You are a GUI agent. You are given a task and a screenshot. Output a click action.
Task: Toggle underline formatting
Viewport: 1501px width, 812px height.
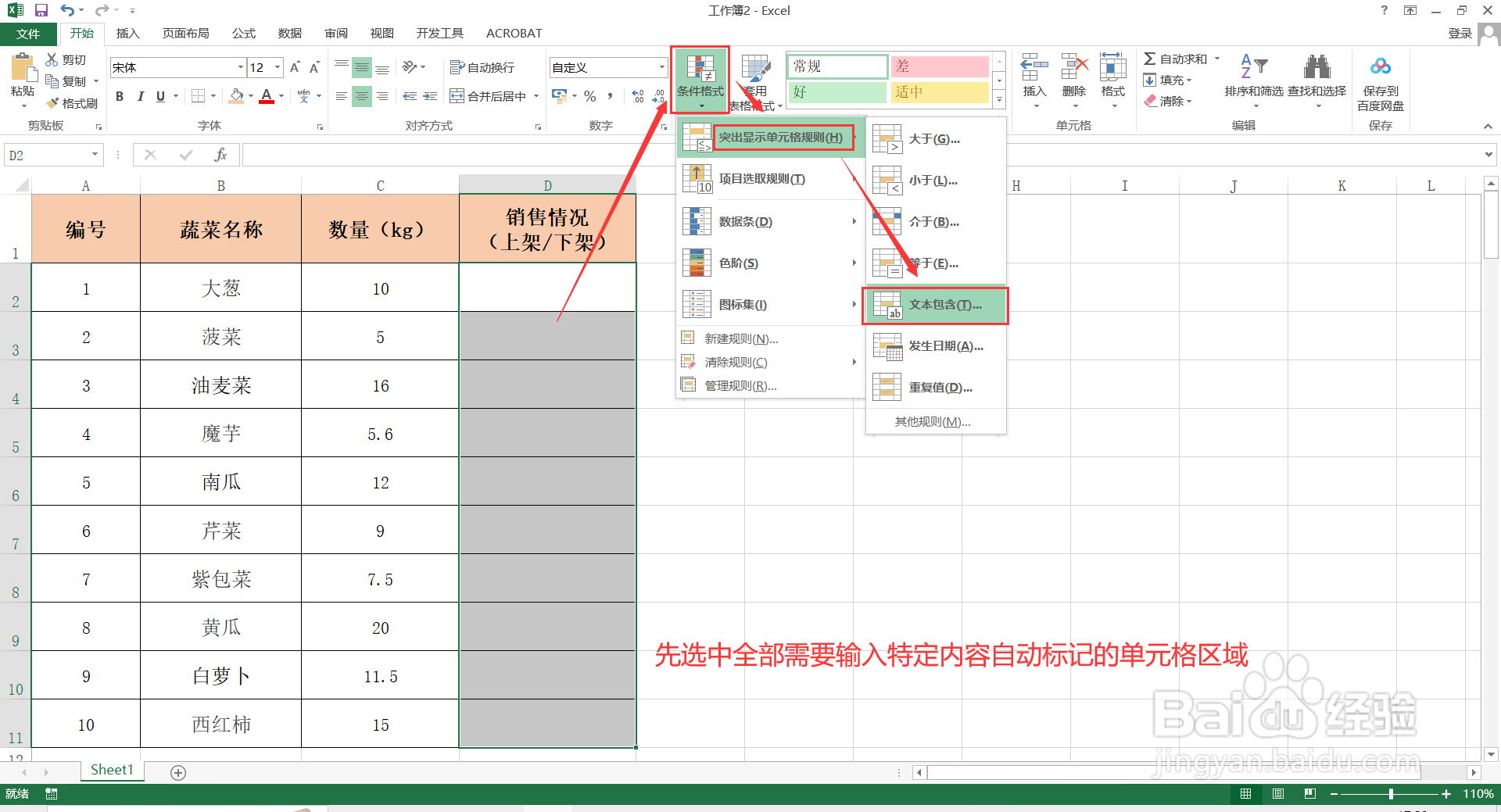pos(159,95)
